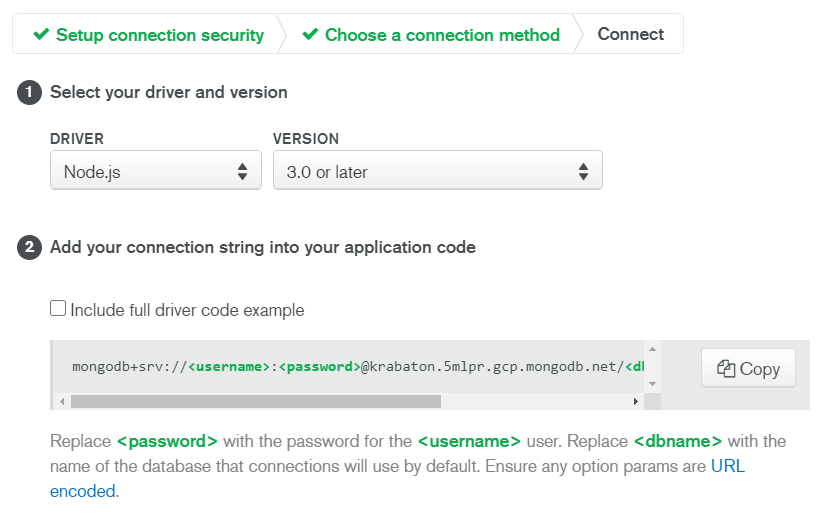Image resolution: width=828 pixels, height=529 pixels.
Task: Go to Choose a connection method step
Action: (x=430, y=35)
